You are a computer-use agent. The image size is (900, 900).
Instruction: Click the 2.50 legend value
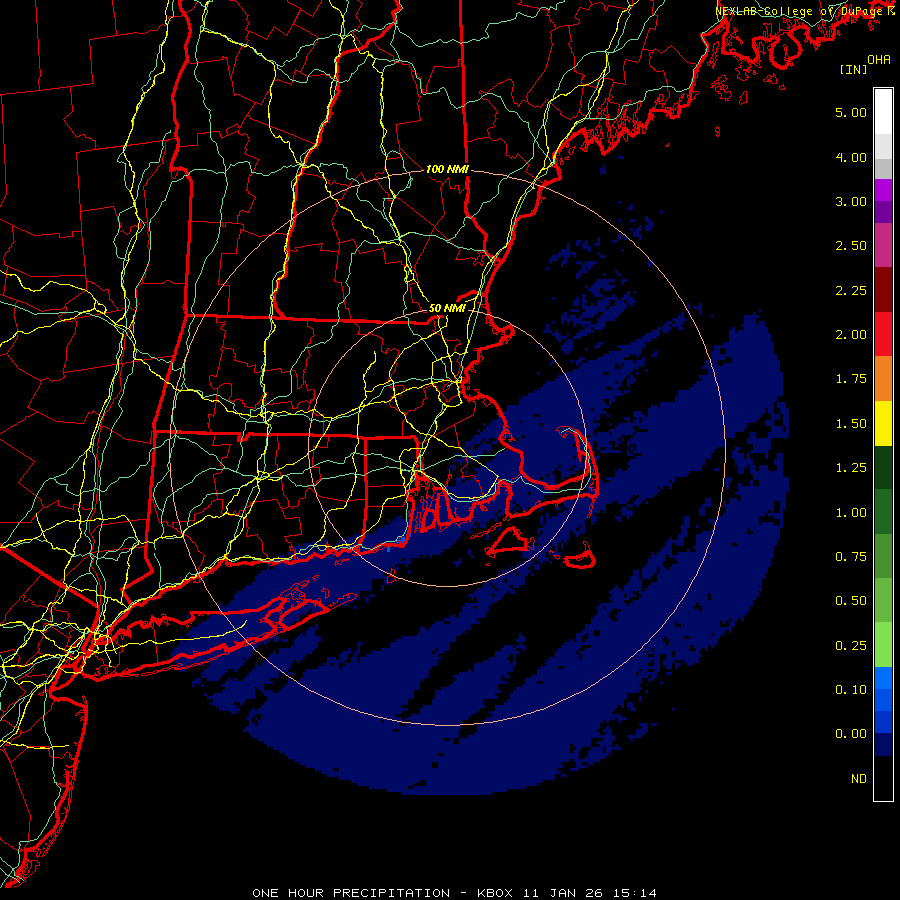pyautogui.click(x=851, y=246)
